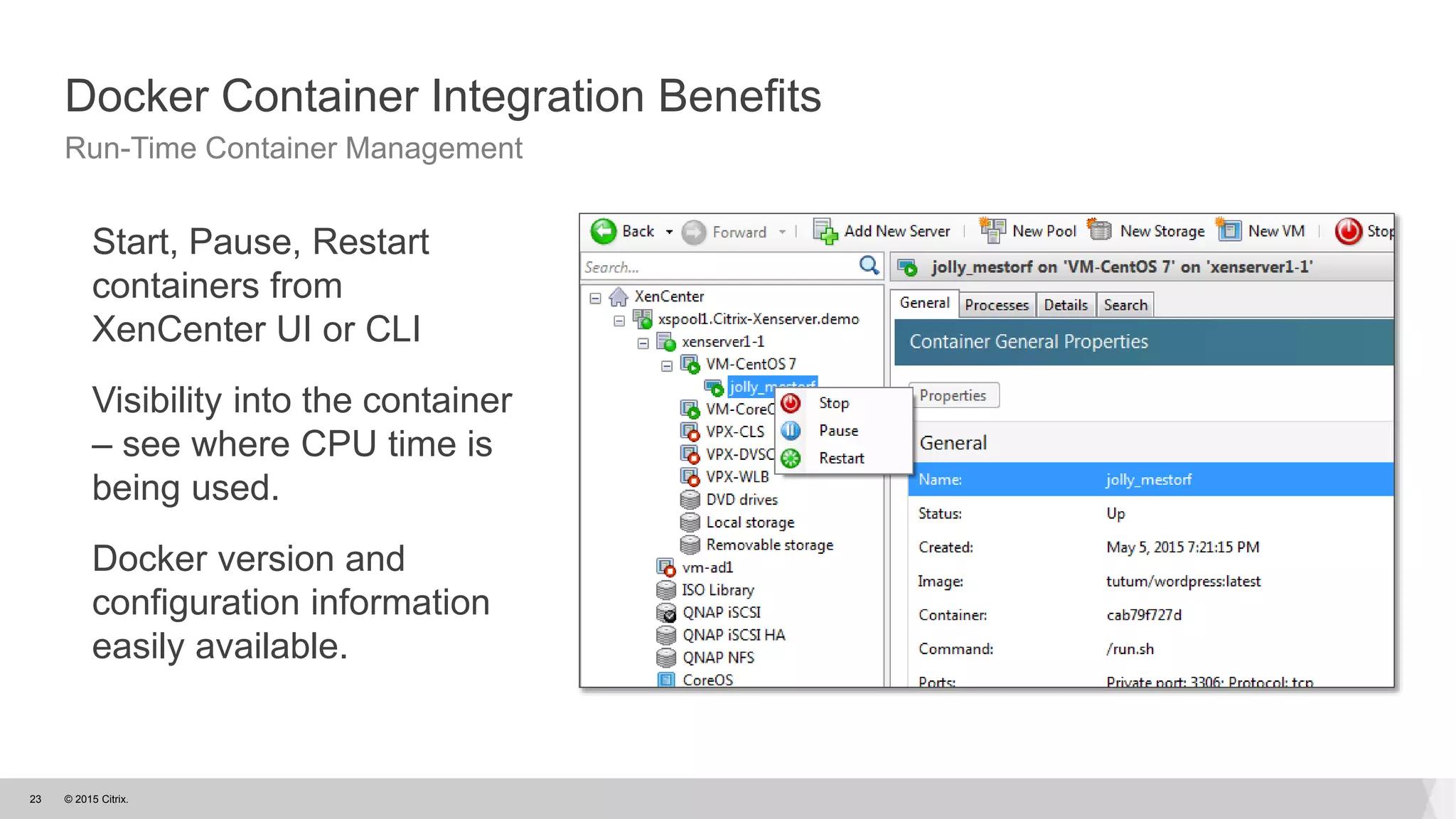Select the jolly_mestorf container in tree

tap(772, 387)
